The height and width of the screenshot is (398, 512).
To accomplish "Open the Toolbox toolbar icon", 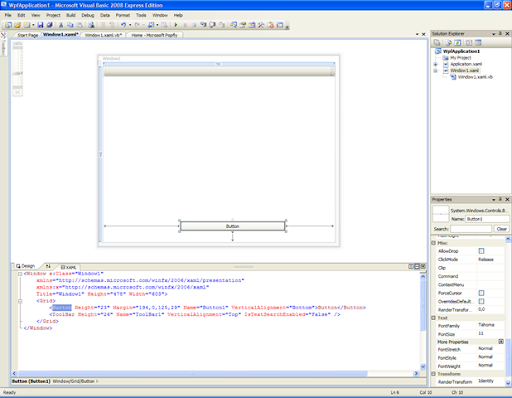I will pos(261,25).
